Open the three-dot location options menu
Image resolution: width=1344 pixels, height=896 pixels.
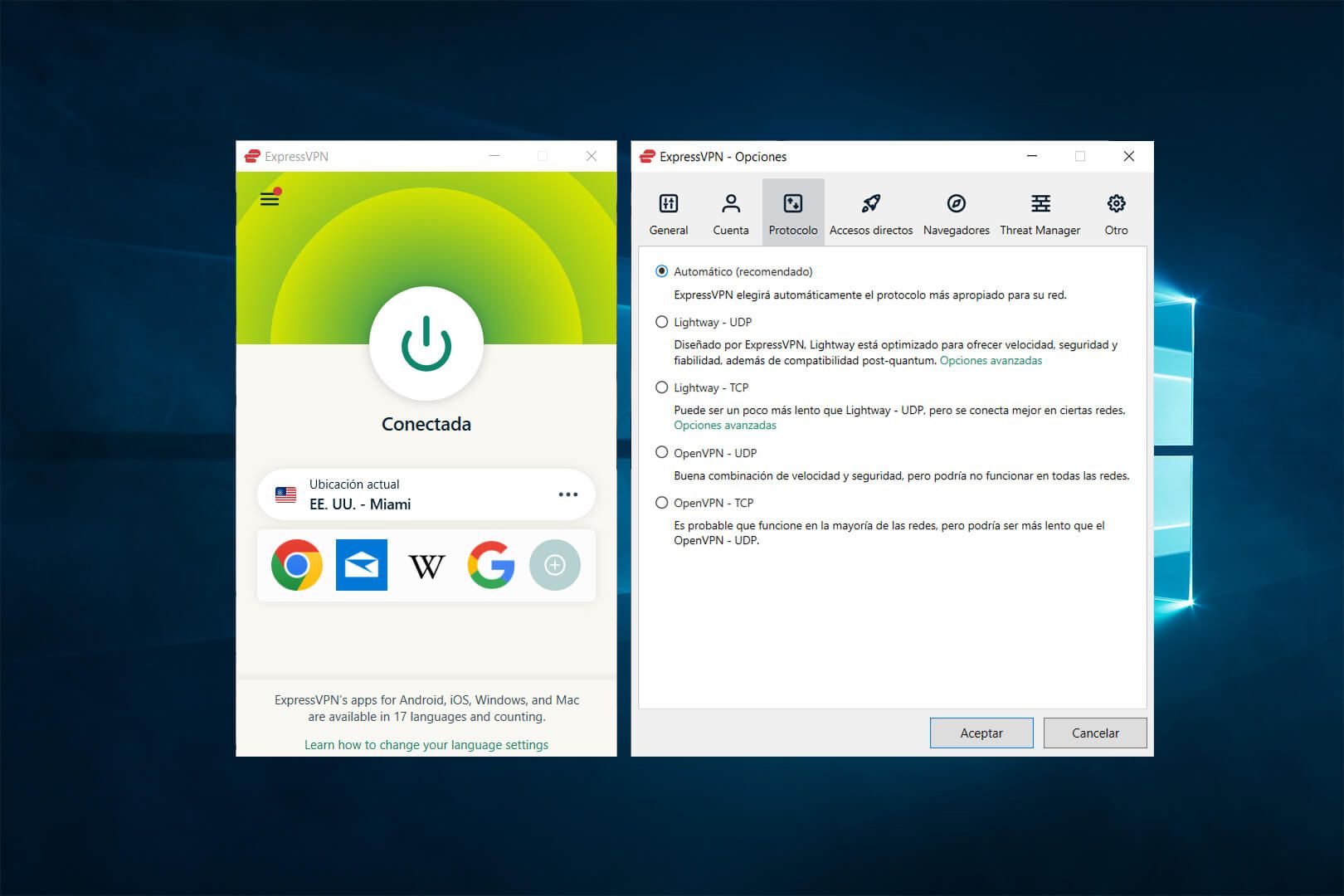click(568, 494)
